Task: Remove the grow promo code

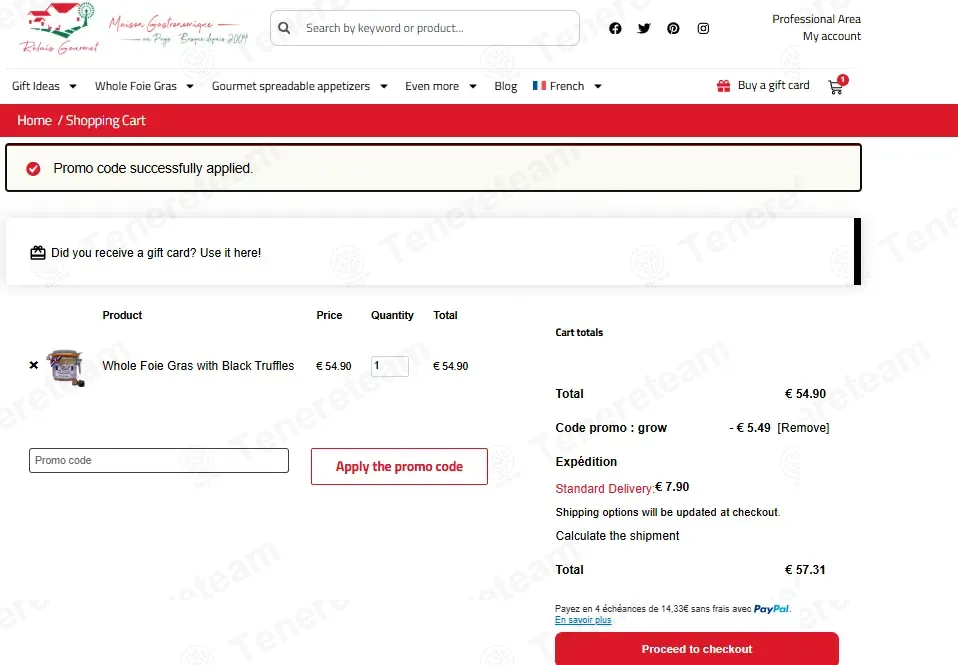Action: click(x=803, y=428)
